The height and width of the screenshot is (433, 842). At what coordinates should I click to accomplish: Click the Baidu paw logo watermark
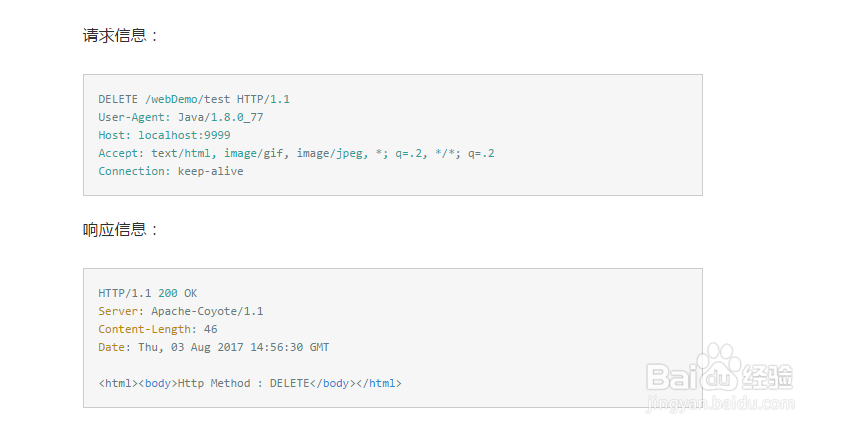718,365
